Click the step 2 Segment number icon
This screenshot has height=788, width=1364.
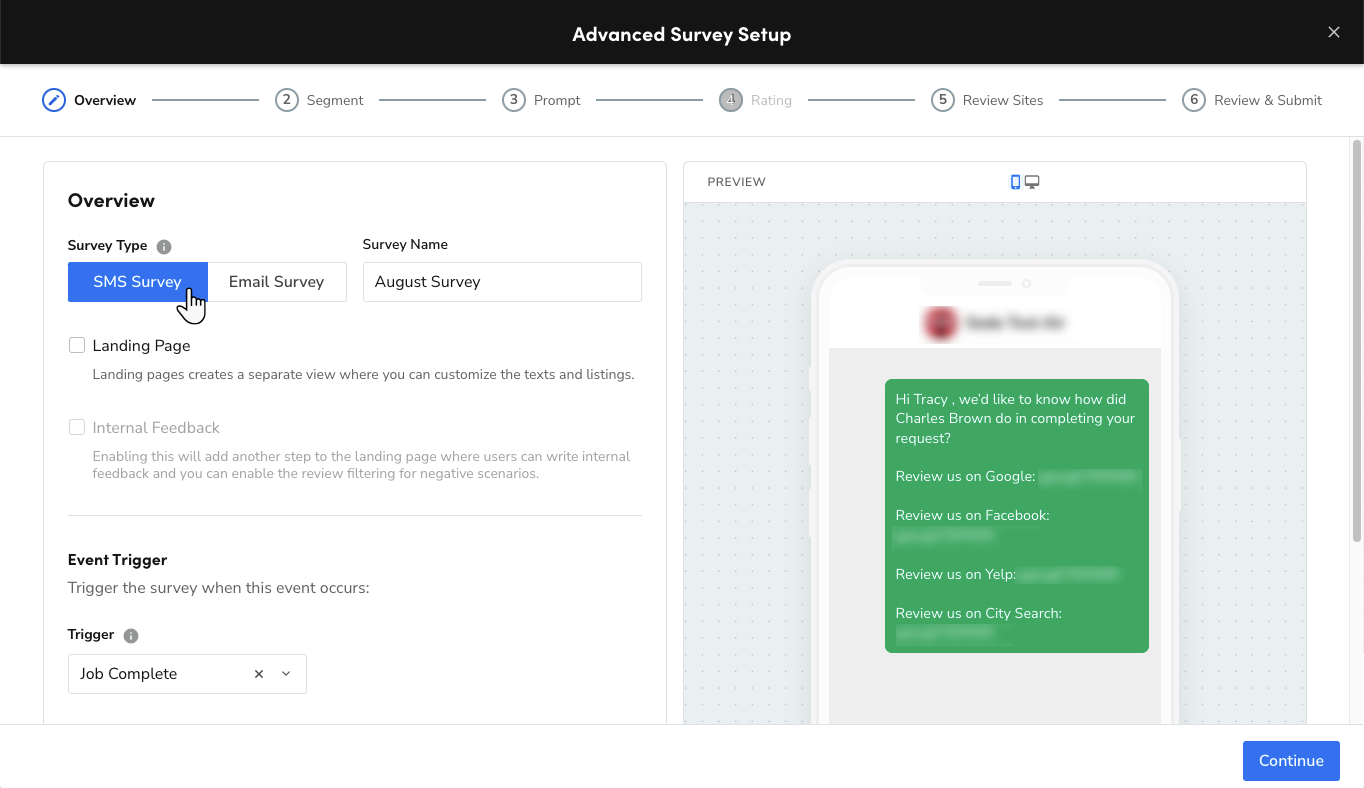287,100
